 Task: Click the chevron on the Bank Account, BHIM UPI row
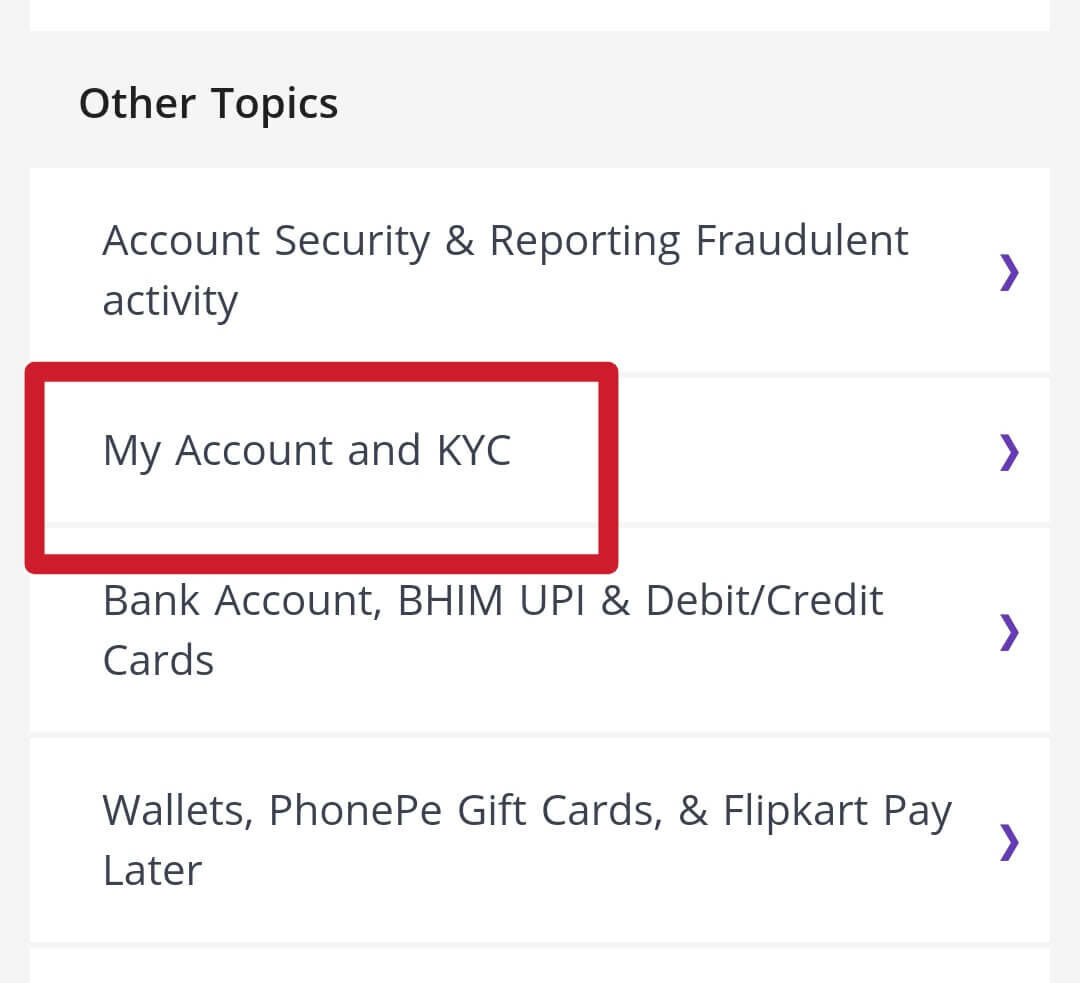1009,631
